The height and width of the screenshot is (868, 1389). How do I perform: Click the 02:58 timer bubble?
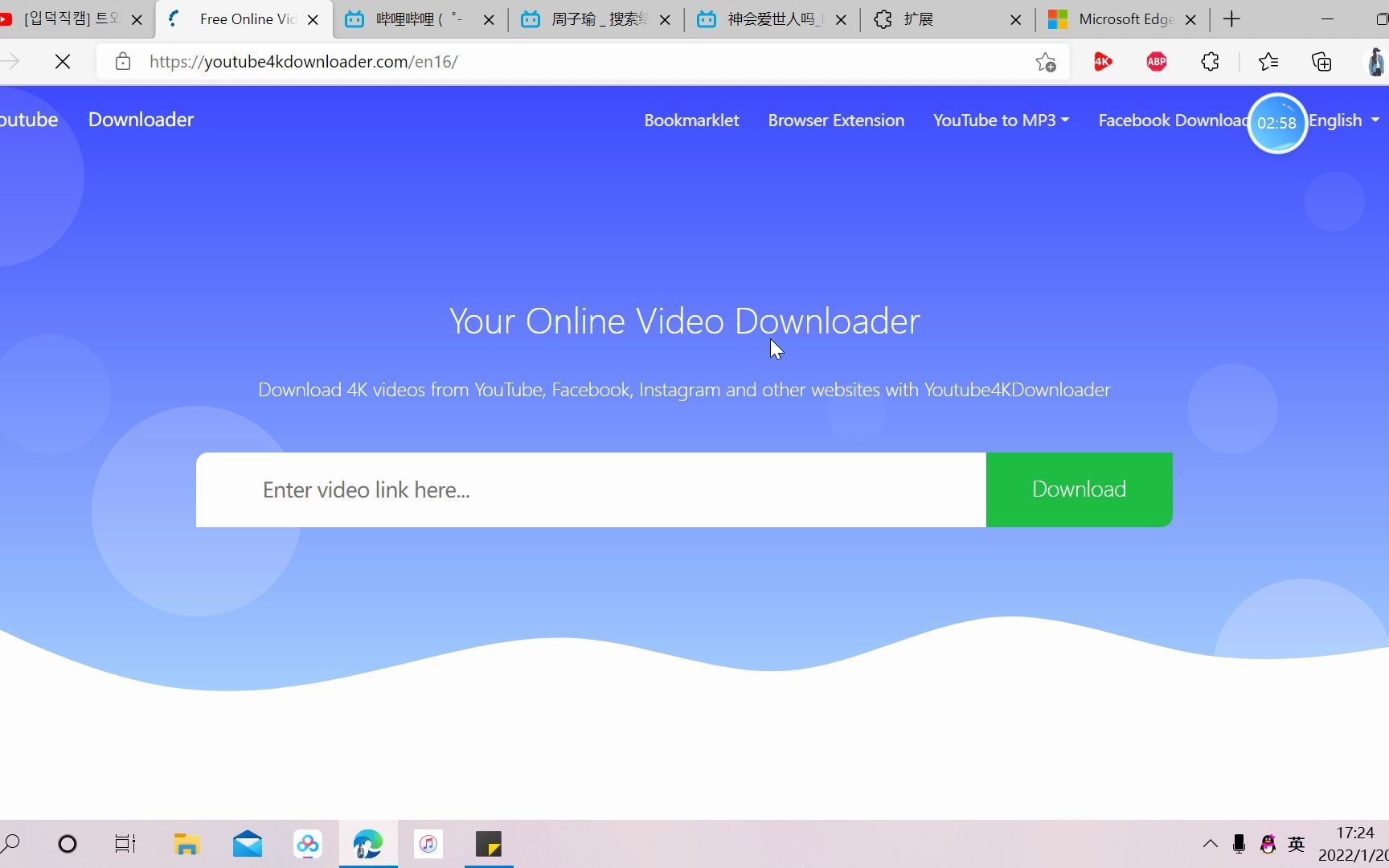click(x=1276, y=123)
